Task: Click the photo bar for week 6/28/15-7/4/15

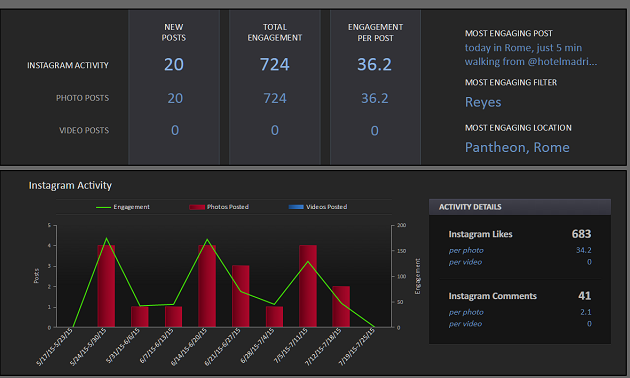Action: pos(274,317)
